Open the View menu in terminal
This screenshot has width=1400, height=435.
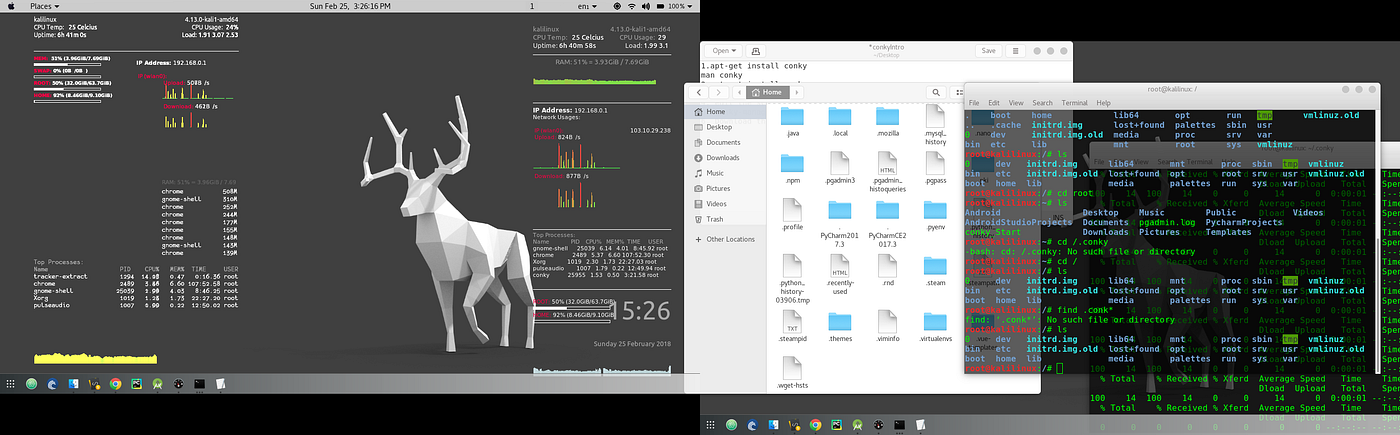[1016, 103]
